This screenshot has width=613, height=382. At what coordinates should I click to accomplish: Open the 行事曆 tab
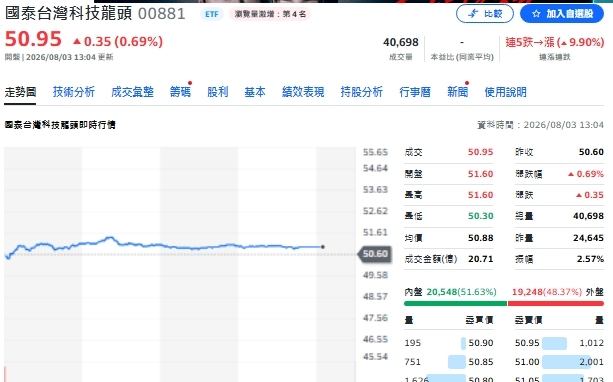[x=414, y=92]
